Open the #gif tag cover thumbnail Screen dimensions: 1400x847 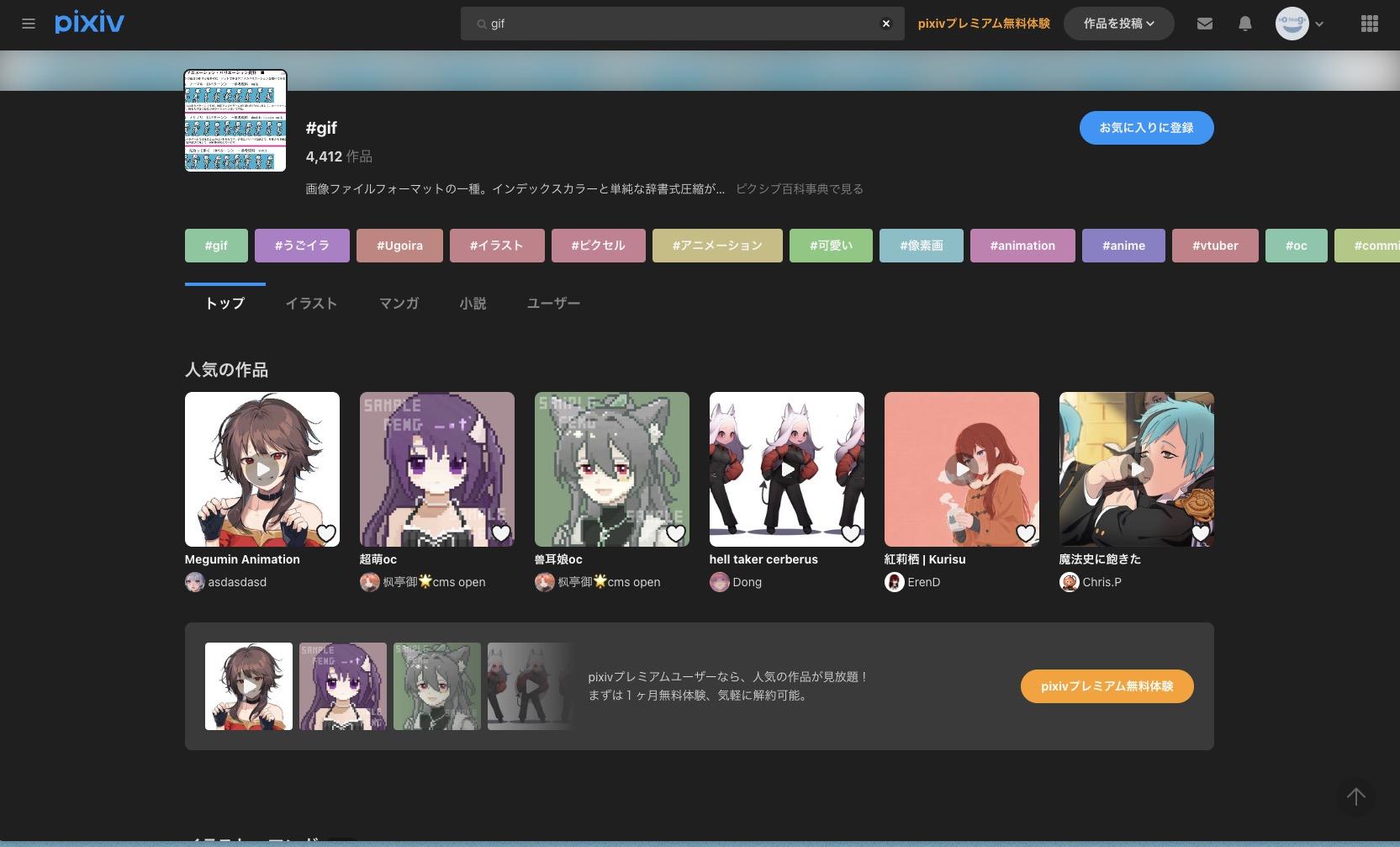[236, 120]
